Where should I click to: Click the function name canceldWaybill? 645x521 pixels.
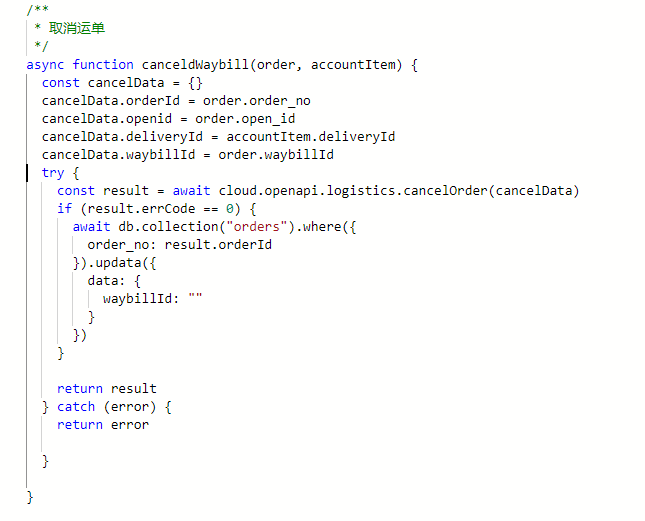[x=195, y=65]
